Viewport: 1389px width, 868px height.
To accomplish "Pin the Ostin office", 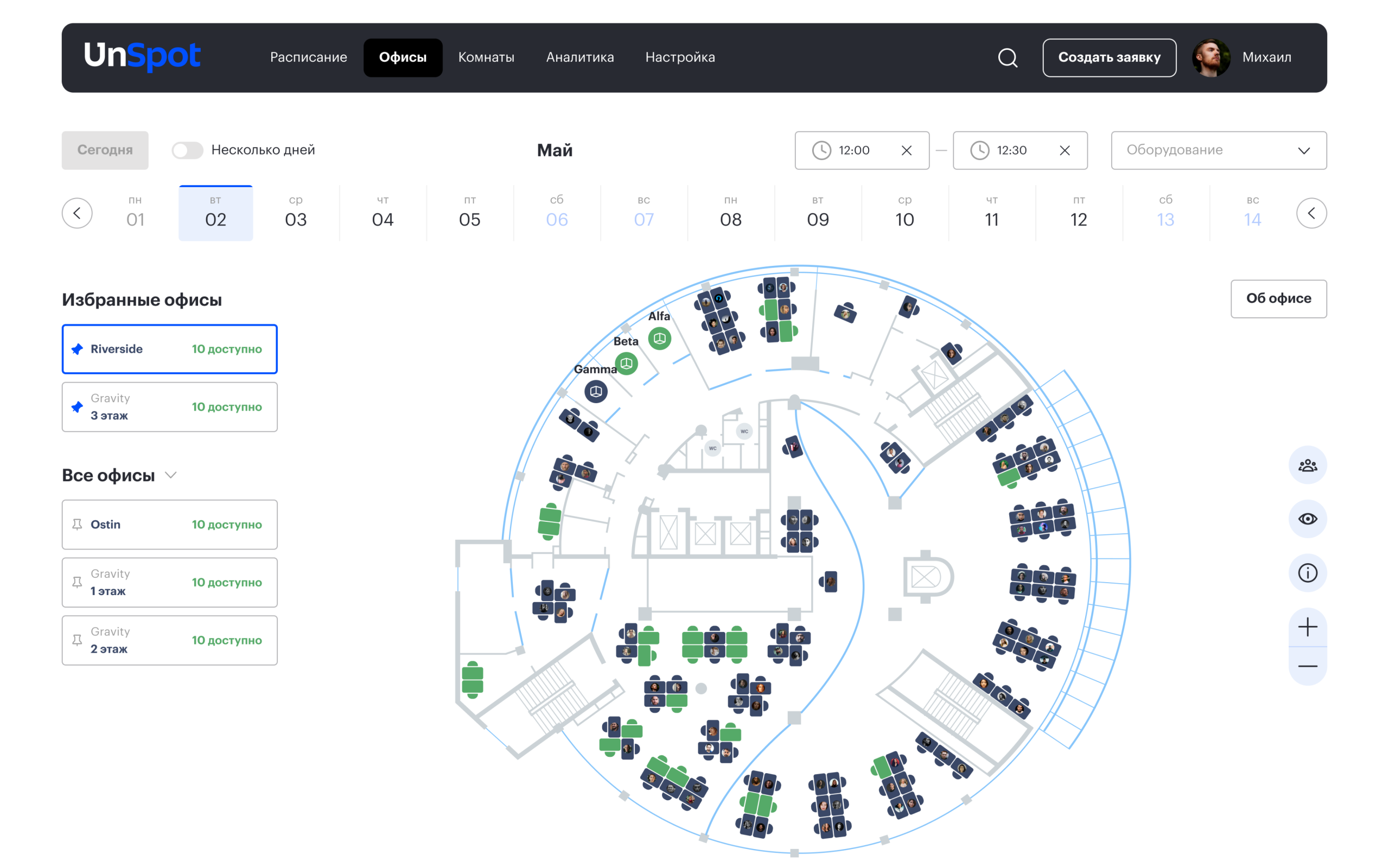I will 77,525.
